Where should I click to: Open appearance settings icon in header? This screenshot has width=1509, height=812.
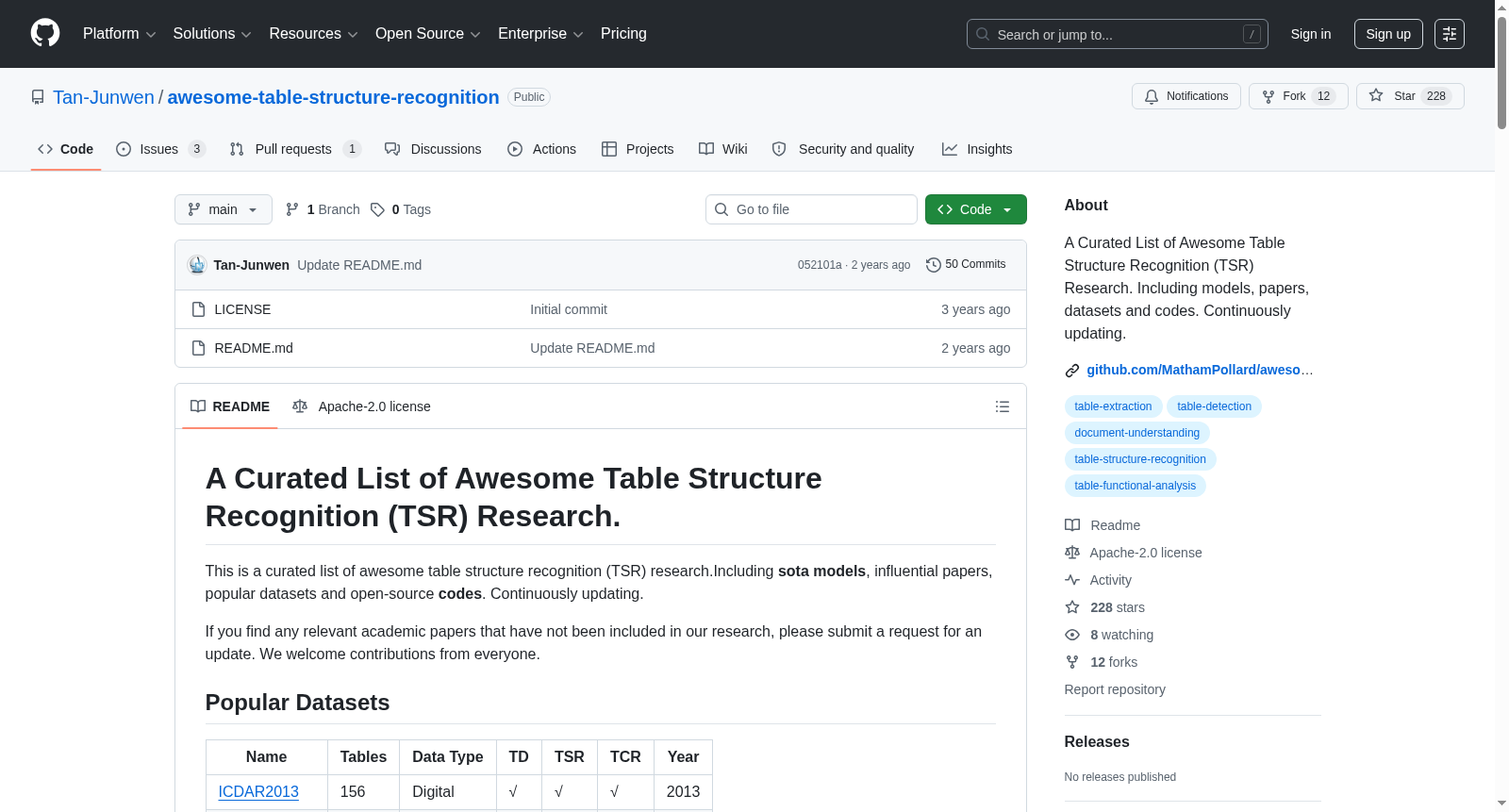point(1450,34)
